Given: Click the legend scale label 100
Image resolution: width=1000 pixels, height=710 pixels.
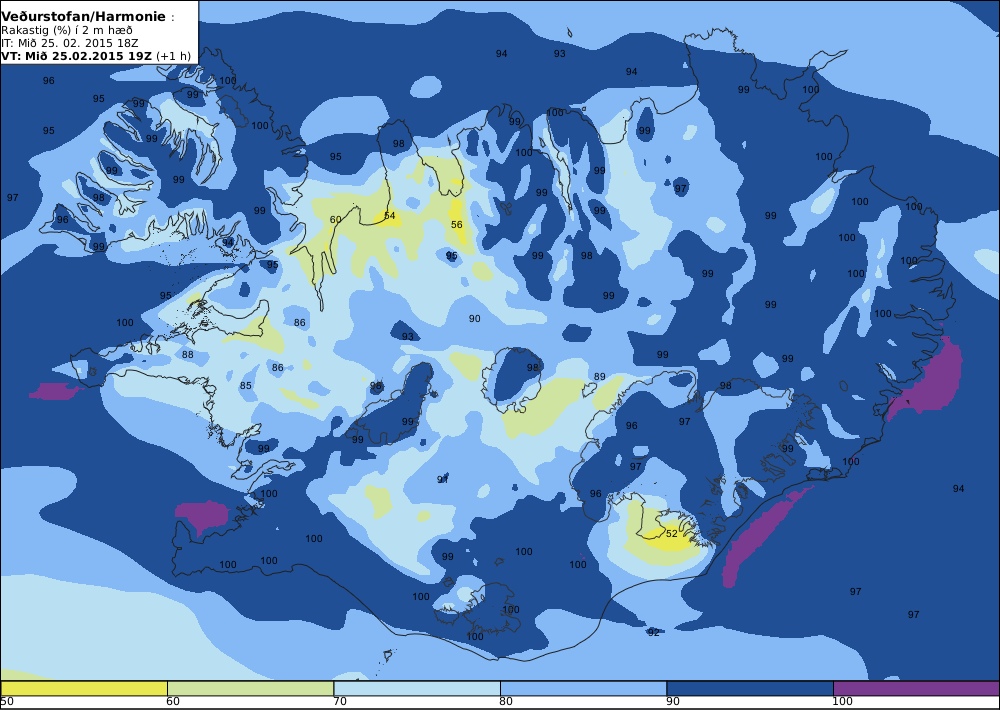Looking at the screenshot, I should point(842,702).
